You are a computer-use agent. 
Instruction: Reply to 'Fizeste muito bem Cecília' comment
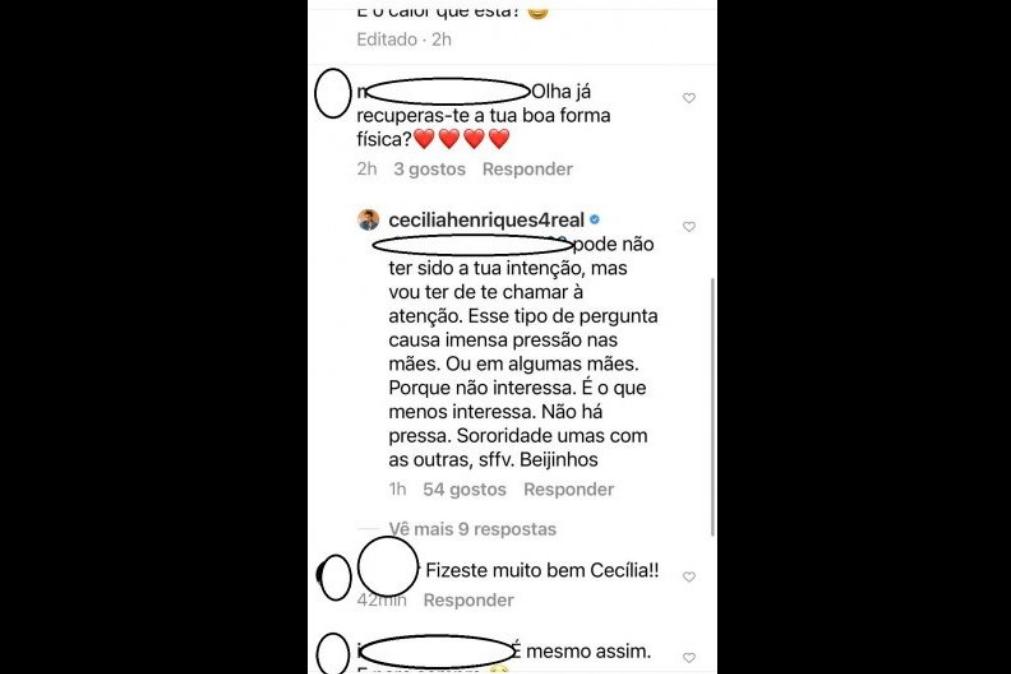coord(469,600)
